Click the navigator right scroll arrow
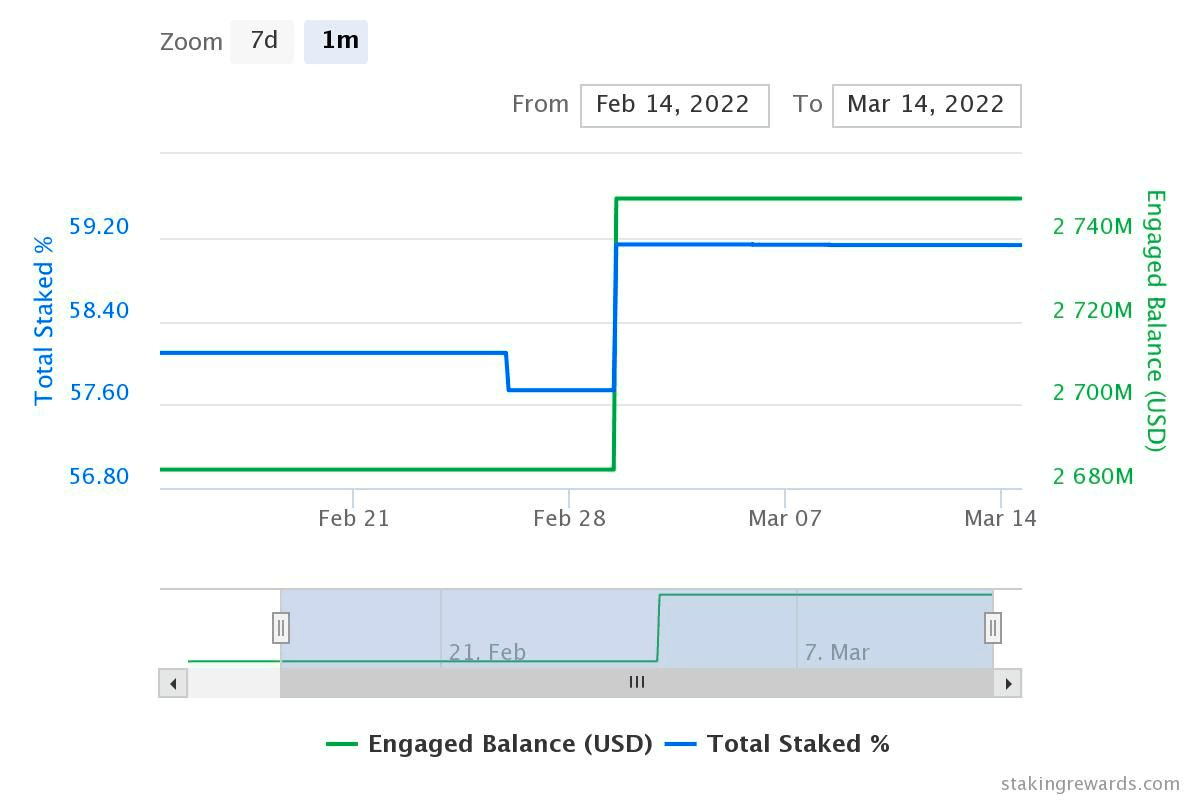 [1007, 683]
